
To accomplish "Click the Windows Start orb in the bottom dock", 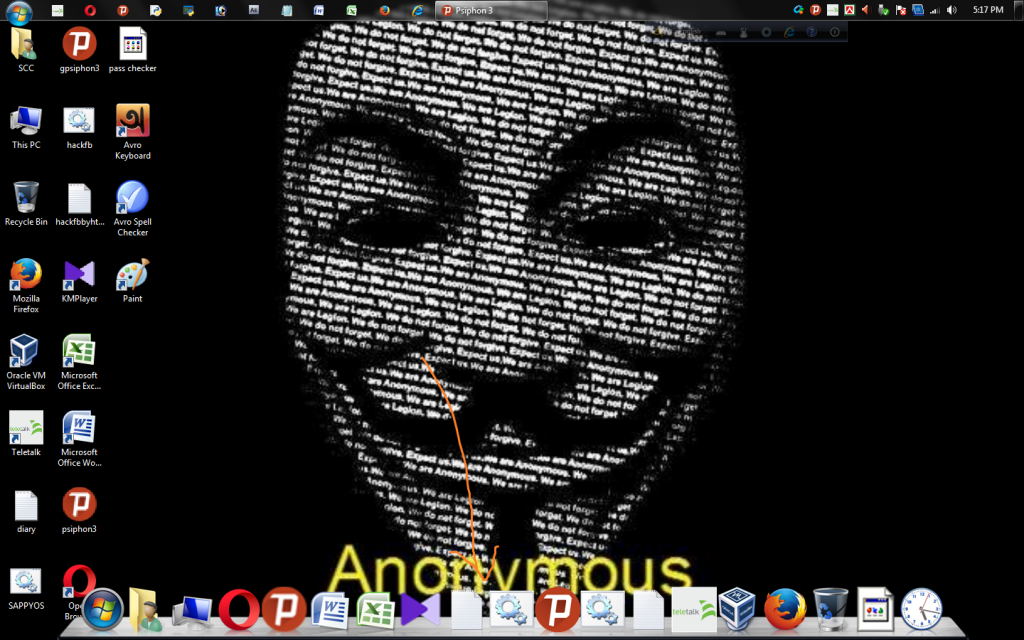I will 103,609.
